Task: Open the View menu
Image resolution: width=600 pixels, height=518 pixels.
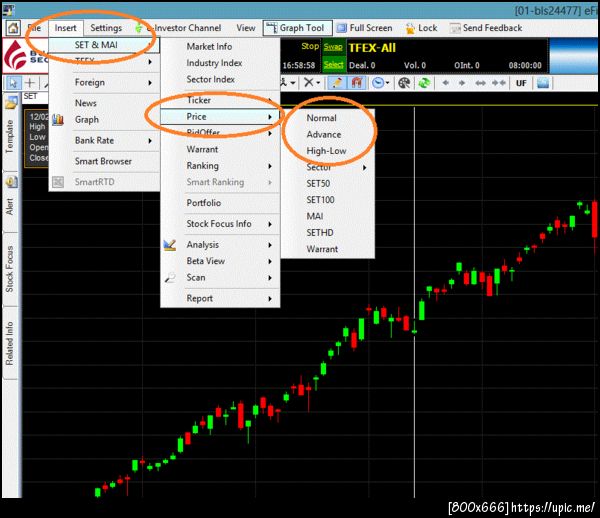Action: click(x=246, y=28)
